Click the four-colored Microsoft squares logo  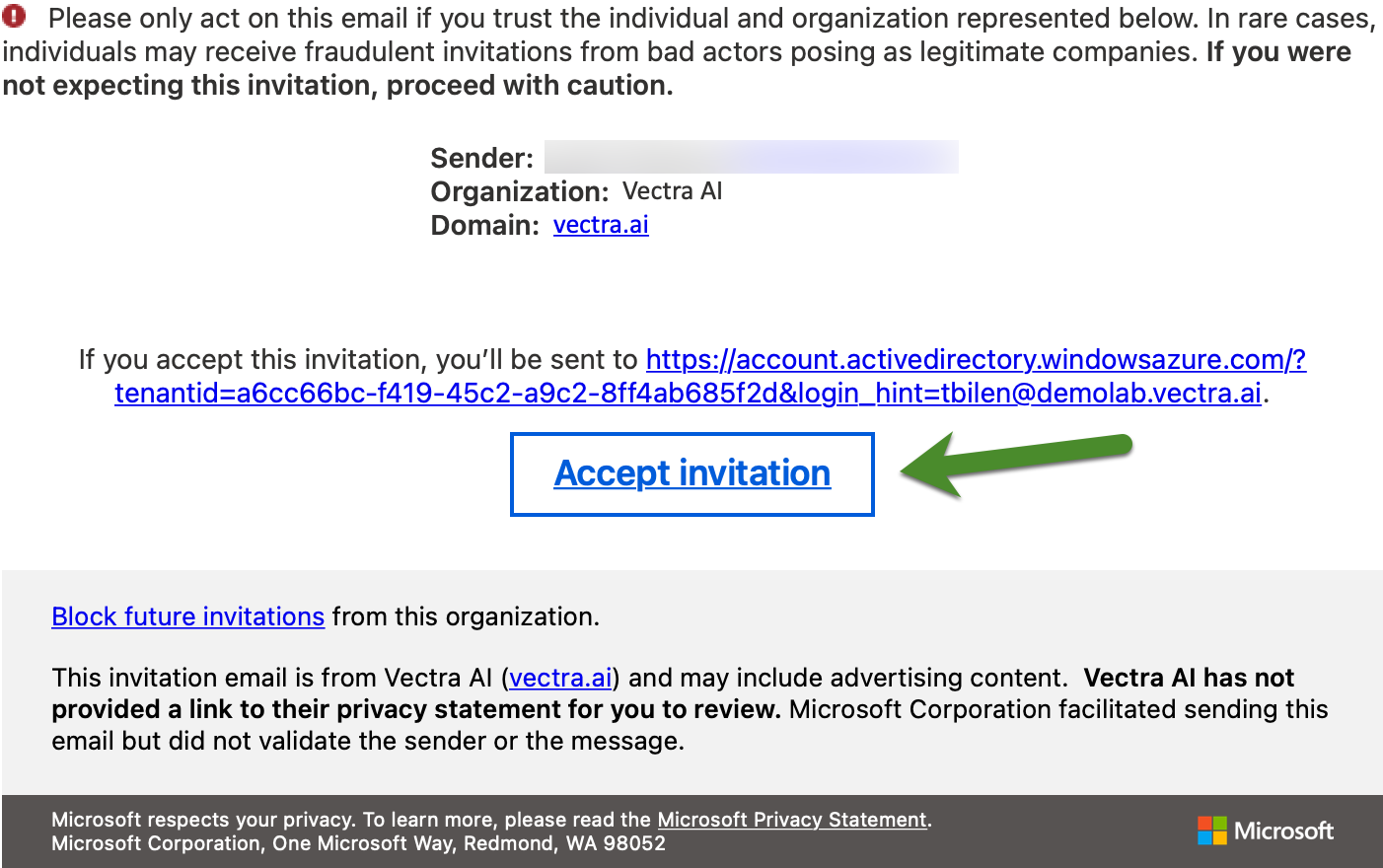coord(1211,831)
